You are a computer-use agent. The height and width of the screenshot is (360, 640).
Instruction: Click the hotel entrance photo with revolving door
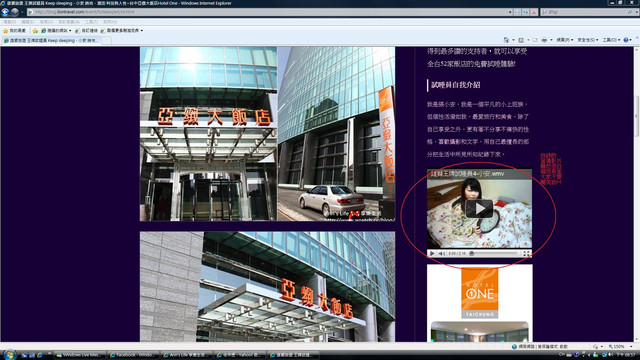pyautogui.click(x=209, y=134)
